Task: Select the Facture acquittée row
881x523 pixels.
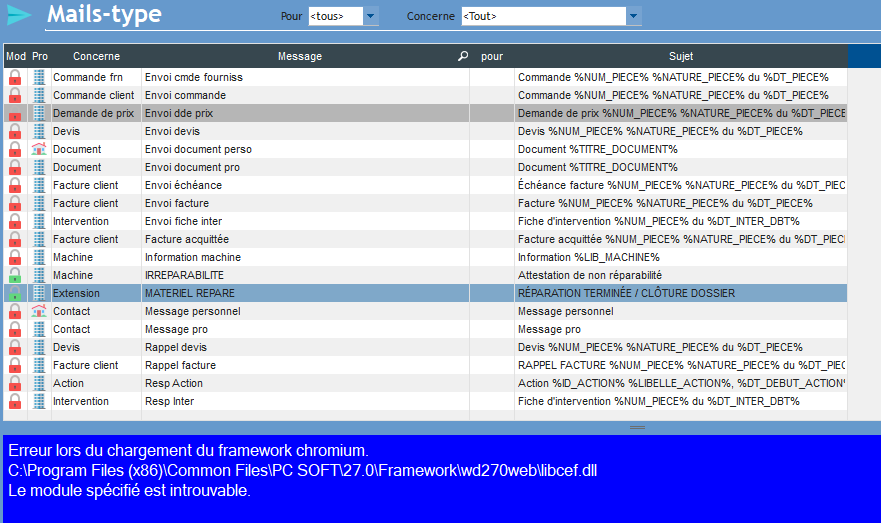Action: click(300, 240)
